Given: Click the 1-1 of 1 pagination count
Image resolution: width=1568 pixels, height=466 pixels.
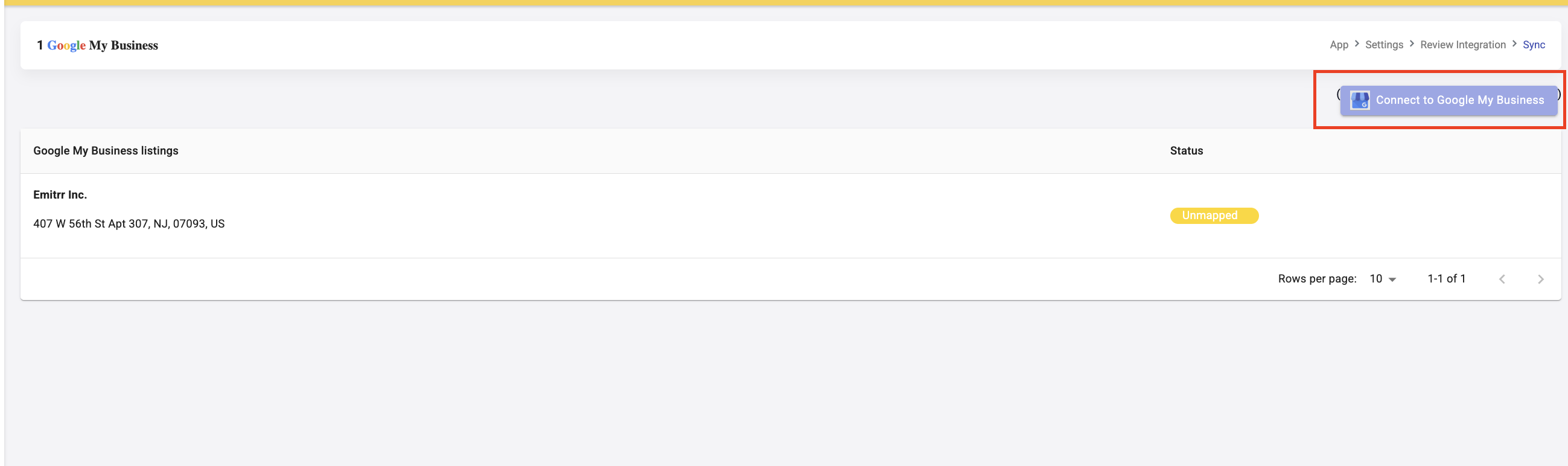Looking at the screenshot, I should coord(1446,278).
